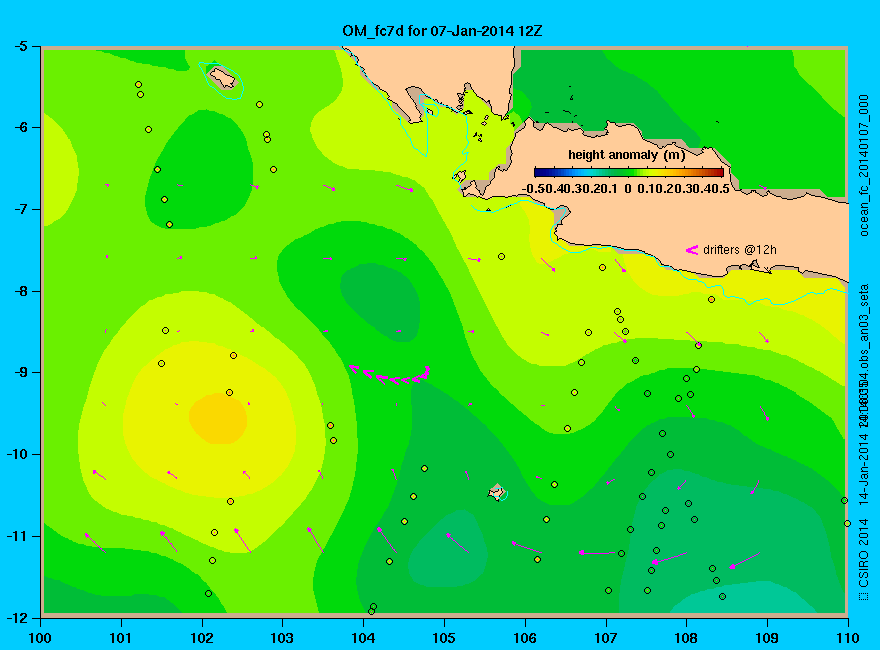Click the y-axis tick label -10

(x=16, y=454)
